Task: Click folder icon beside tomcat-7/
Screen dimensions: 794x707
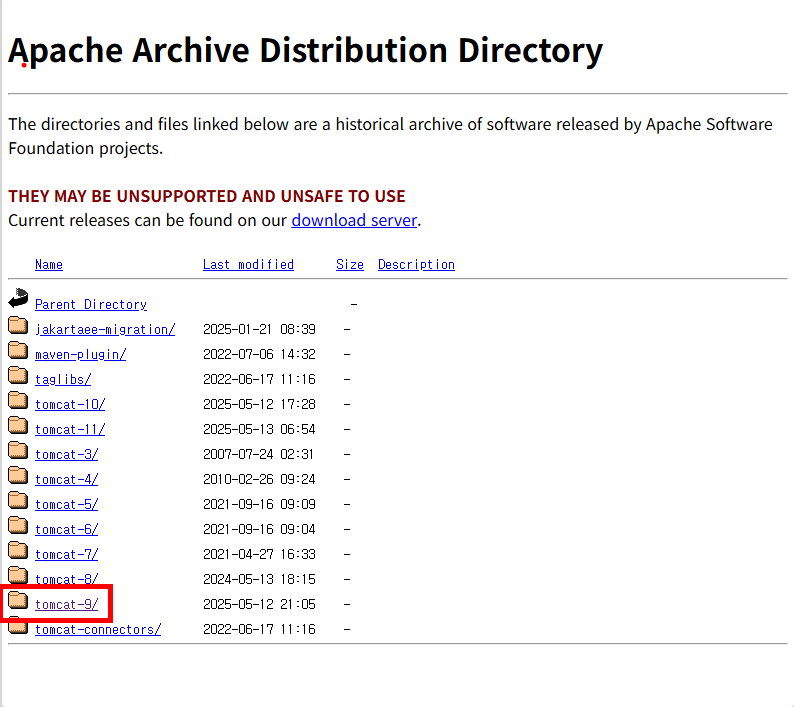Action: (18, 551)
